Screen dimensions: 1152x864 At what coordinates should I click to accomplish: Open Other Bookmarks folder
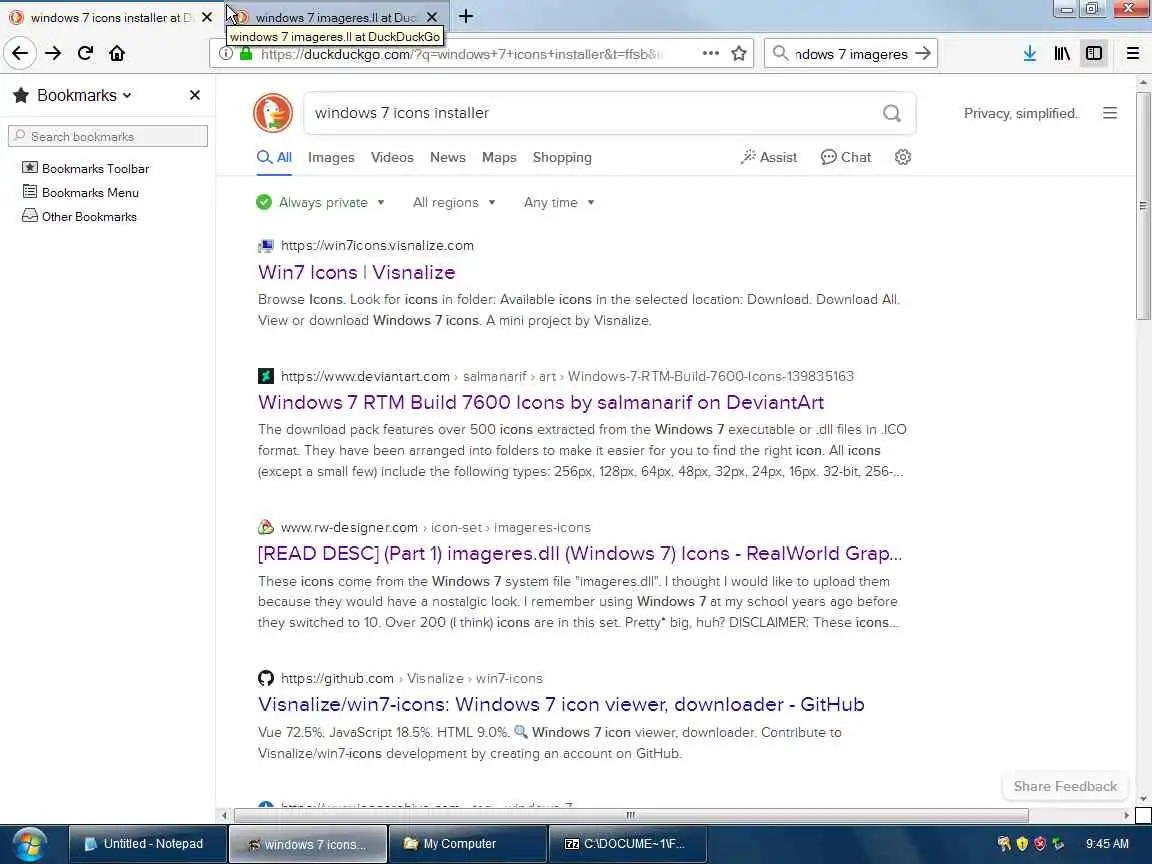click(x=79, y=217)
